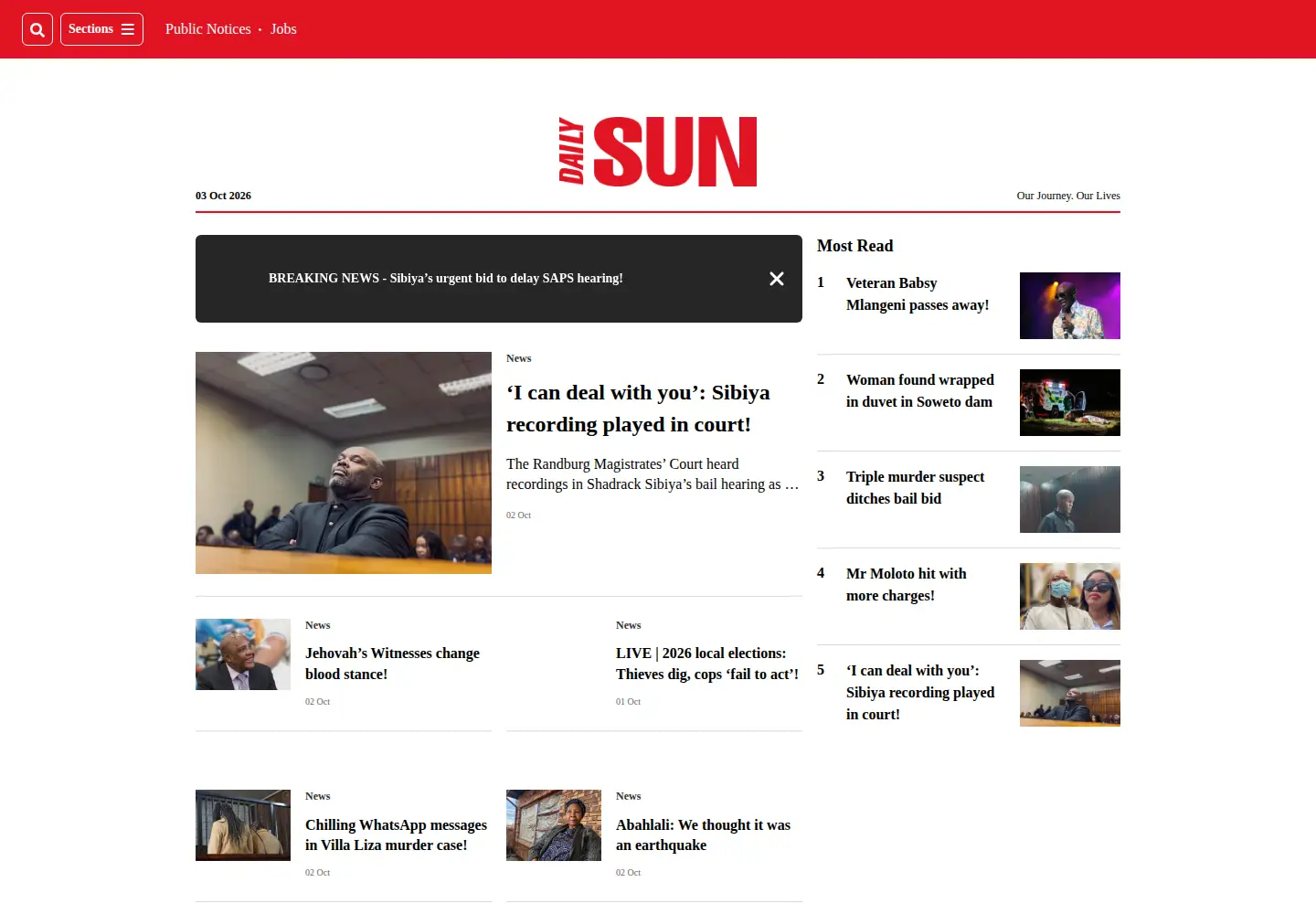The image size is (1316, 914).
Task: Open Triple murder suspect ditches bail bid
Action: coord(915,488)
